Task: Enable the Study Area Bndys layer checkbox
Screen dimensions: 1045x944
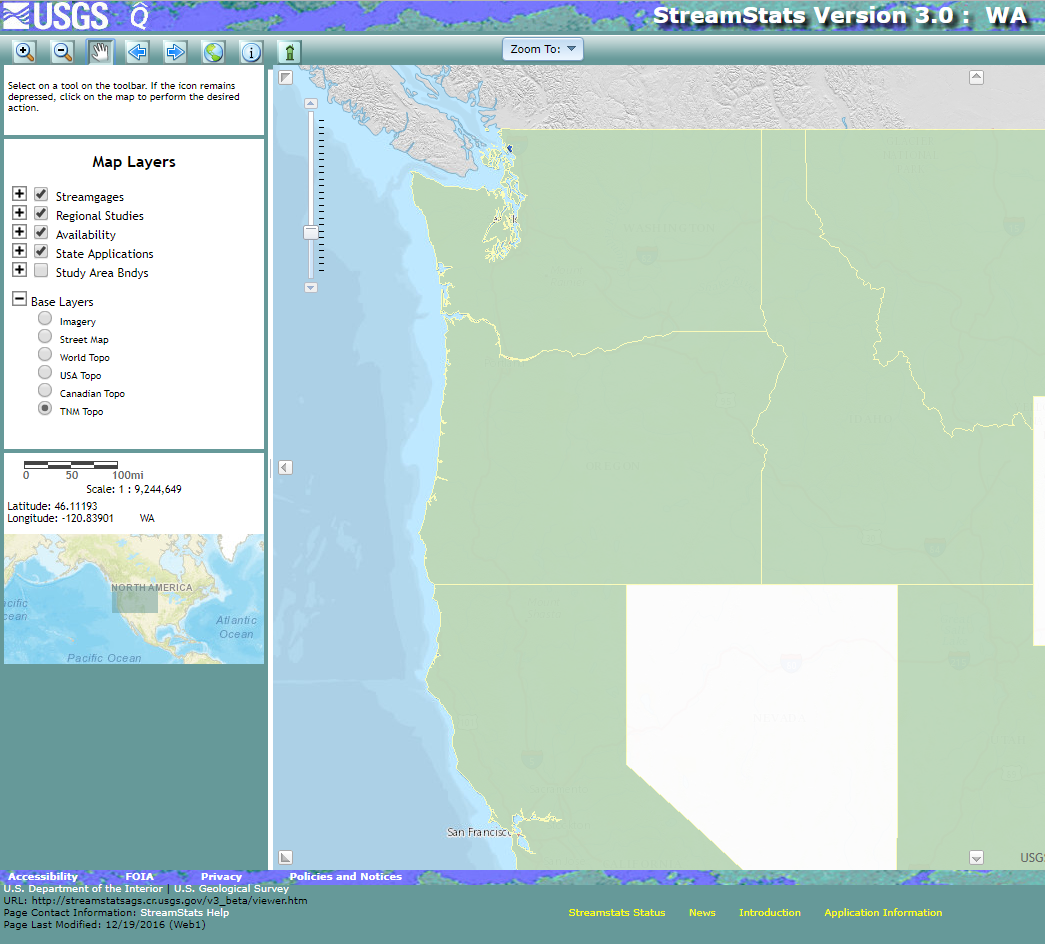Action: (41, 269)
